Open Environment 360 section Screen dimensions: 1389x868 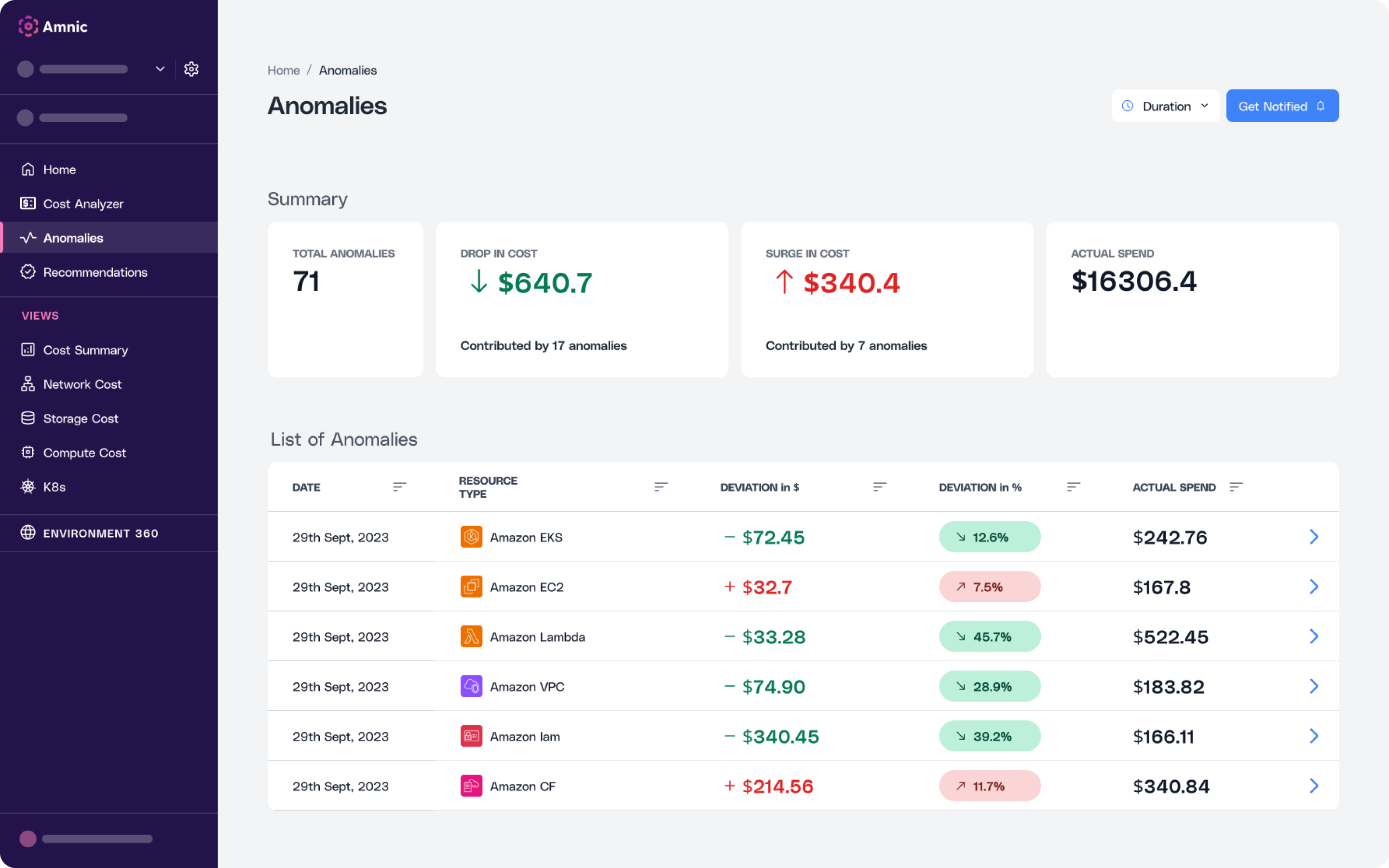[x=100, y=533]
